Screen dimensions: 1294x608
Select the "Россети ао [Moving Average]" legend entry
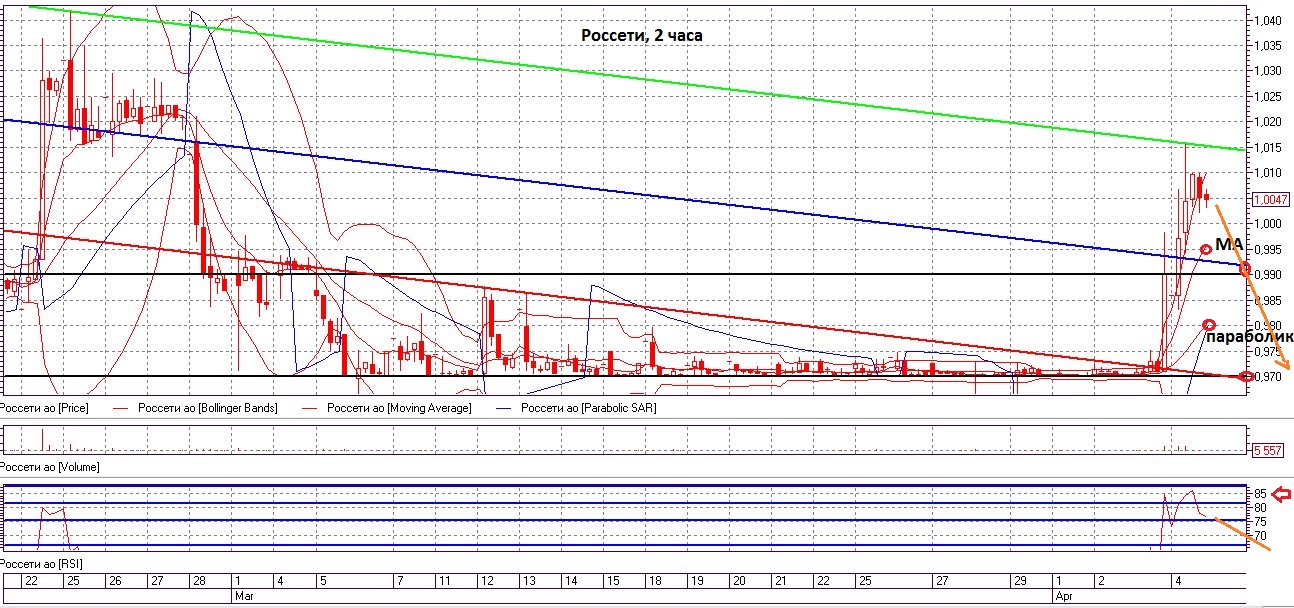pos(399,408)
